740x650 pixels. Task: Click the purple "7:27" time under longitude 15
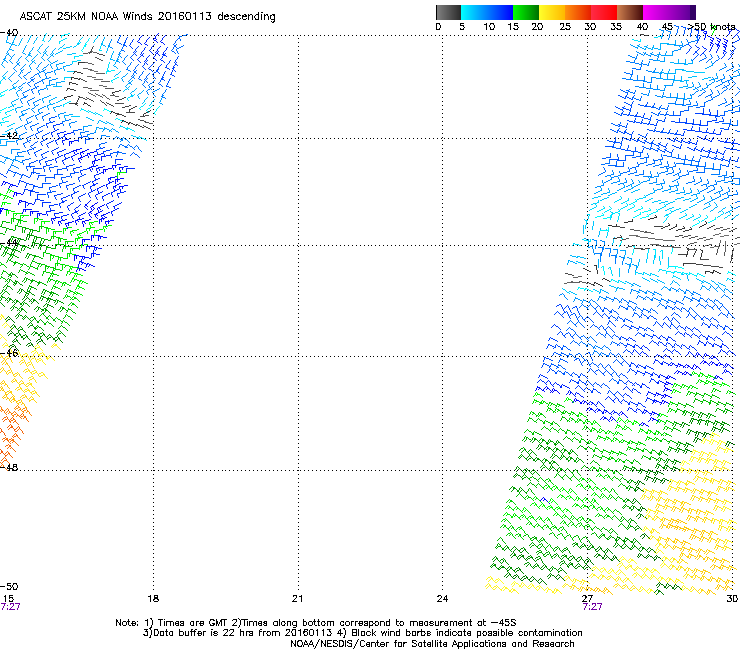[x=10, y=607]
